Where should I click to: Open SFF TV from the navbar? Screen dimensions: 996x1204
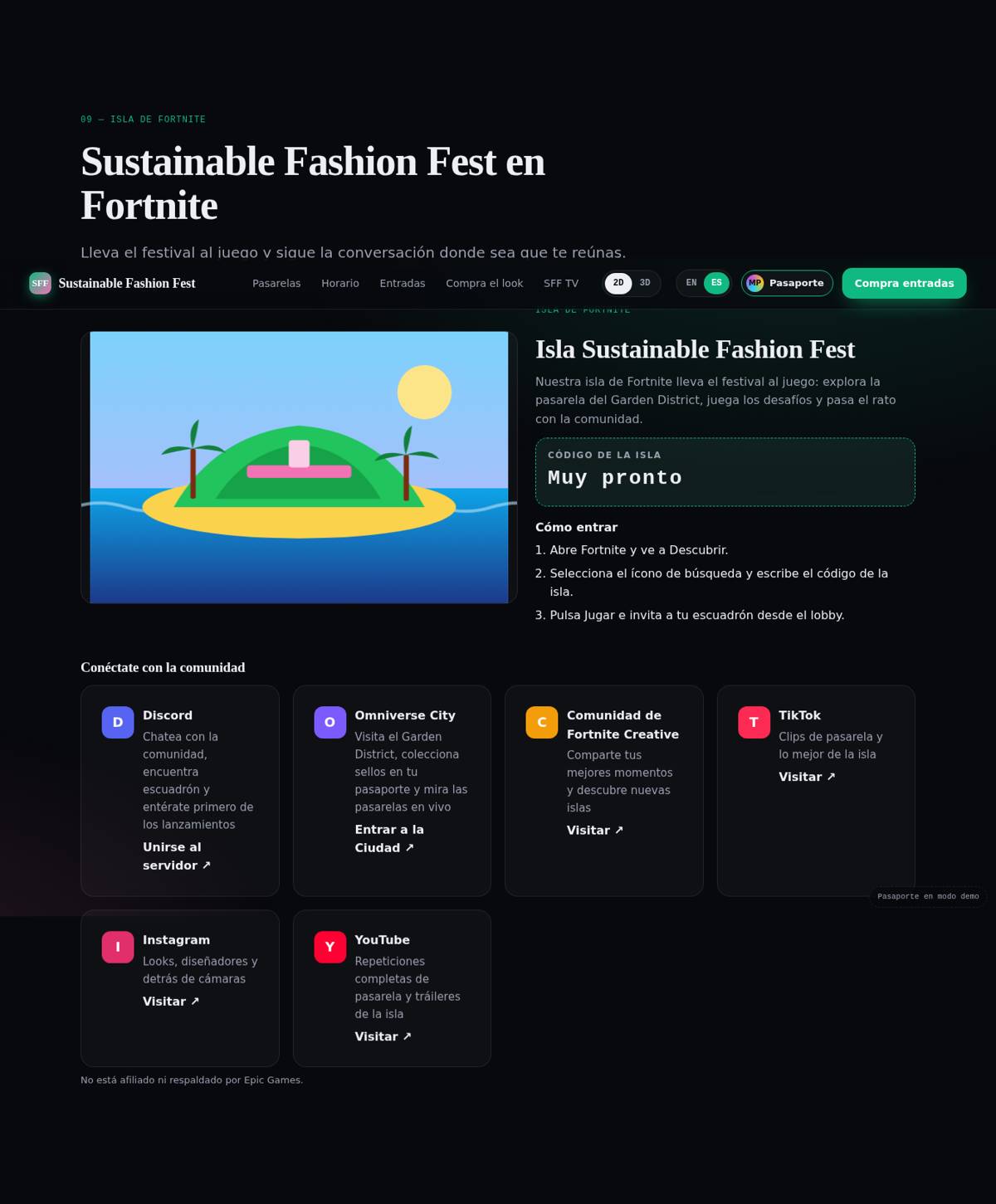561,284
